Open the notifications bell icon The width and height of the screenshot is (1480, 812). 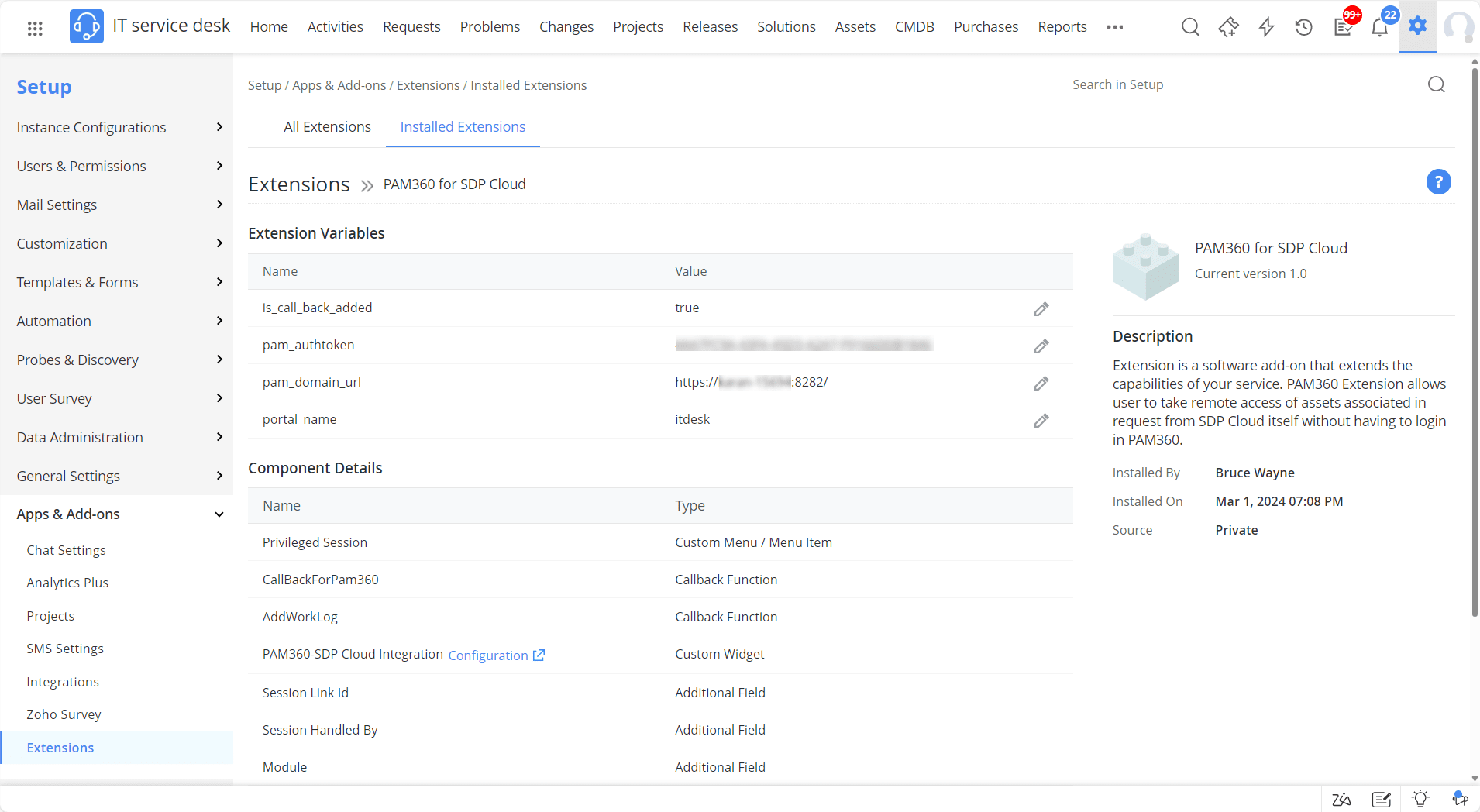[1379, 29]
